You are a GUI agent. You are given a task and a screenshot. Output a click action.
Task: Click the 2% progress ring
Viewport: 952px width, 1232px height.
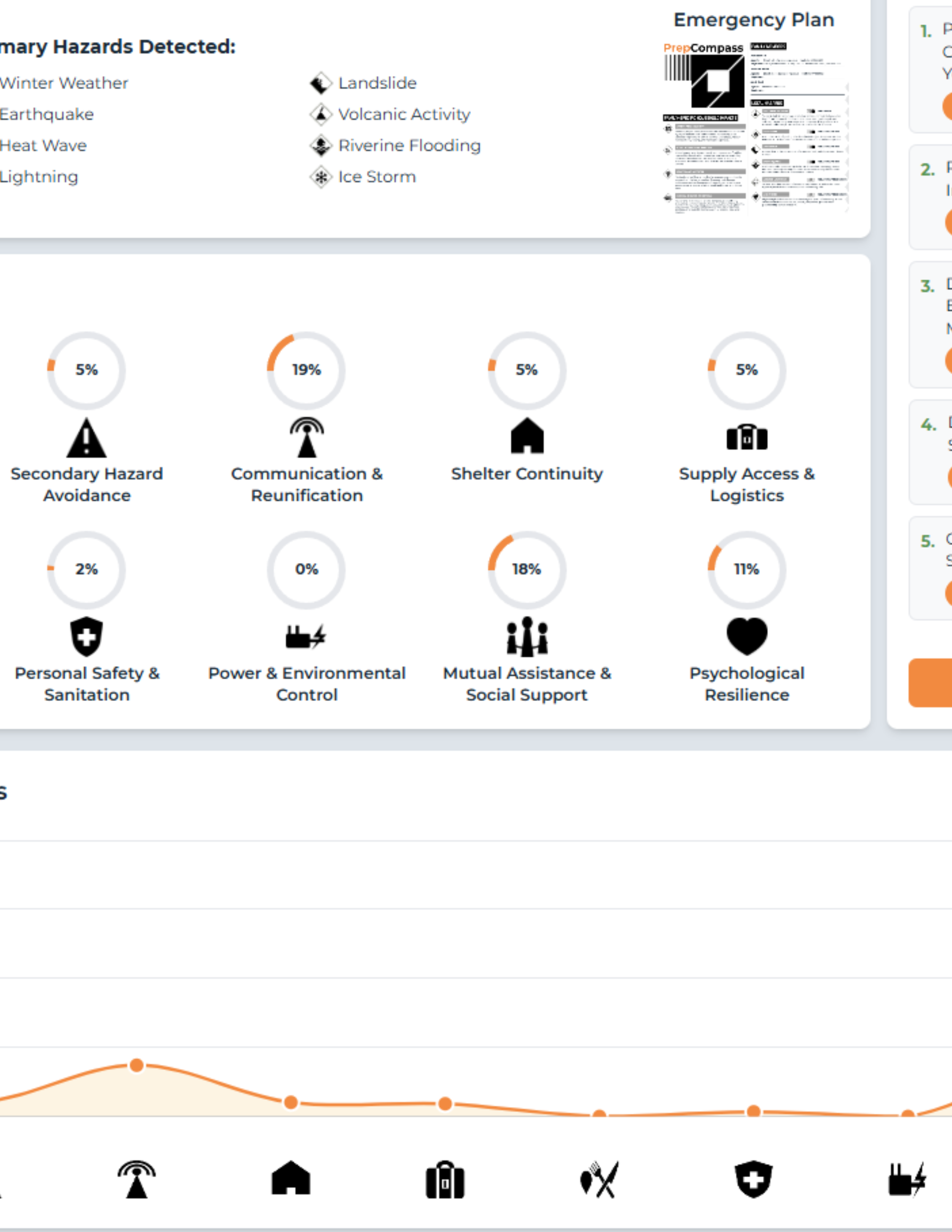tap(86, 570)
